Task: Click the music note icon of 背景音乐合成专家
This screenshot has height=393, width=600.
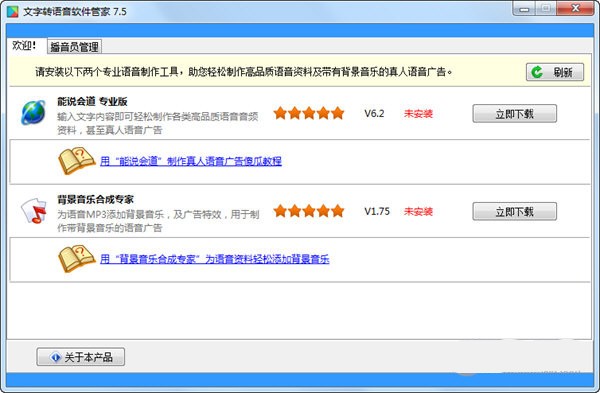Action: pyautogui.click(x=33, y=210)
